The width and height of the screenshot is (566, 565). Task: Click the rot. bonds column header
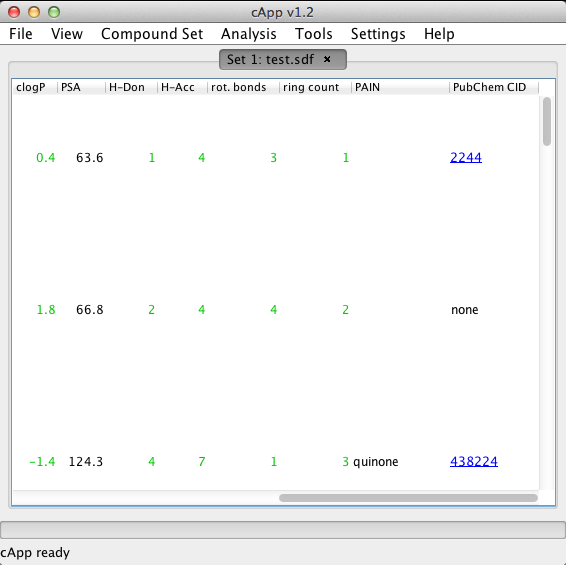pos(243,87)
